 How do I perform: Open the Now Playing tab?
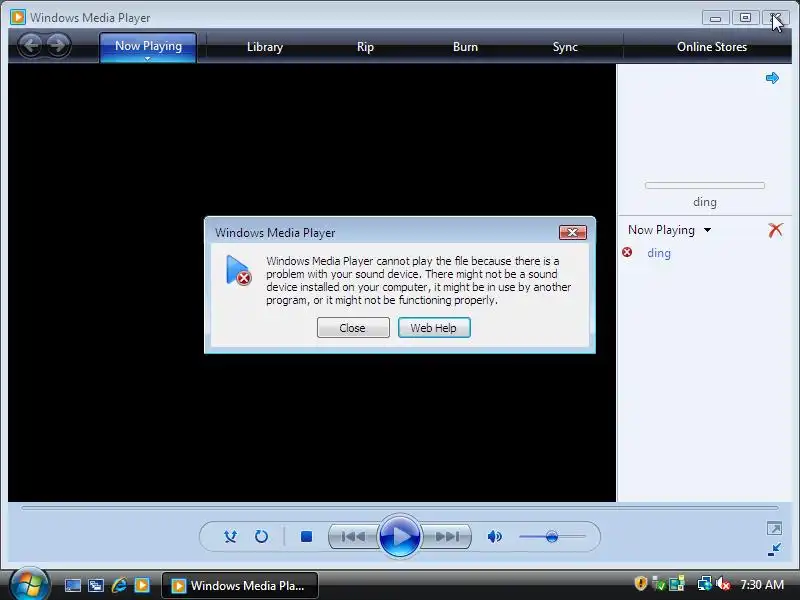(x=148, y=46)
